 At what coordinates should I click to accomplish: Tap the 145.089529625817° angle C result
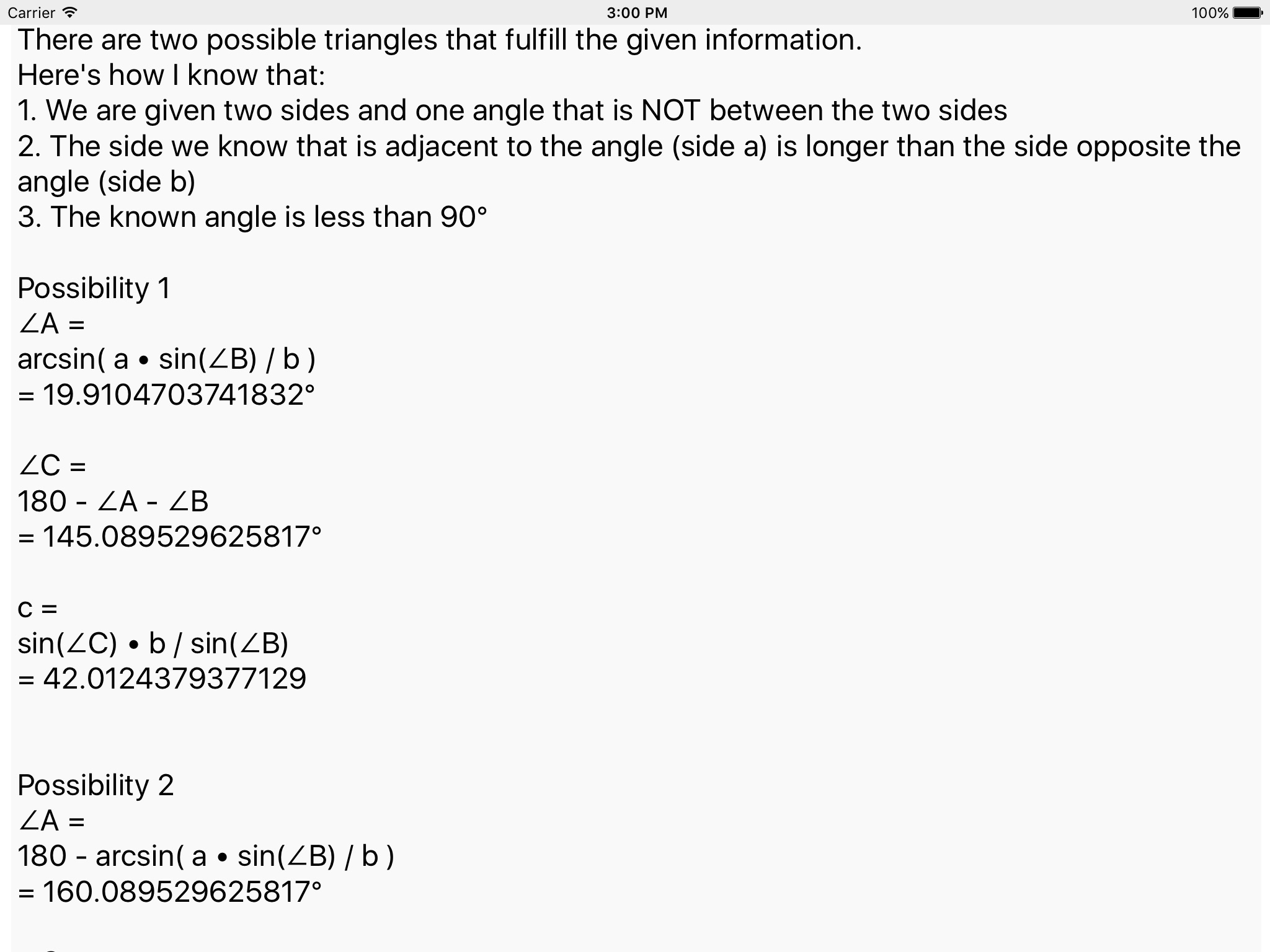coord(169,537)
